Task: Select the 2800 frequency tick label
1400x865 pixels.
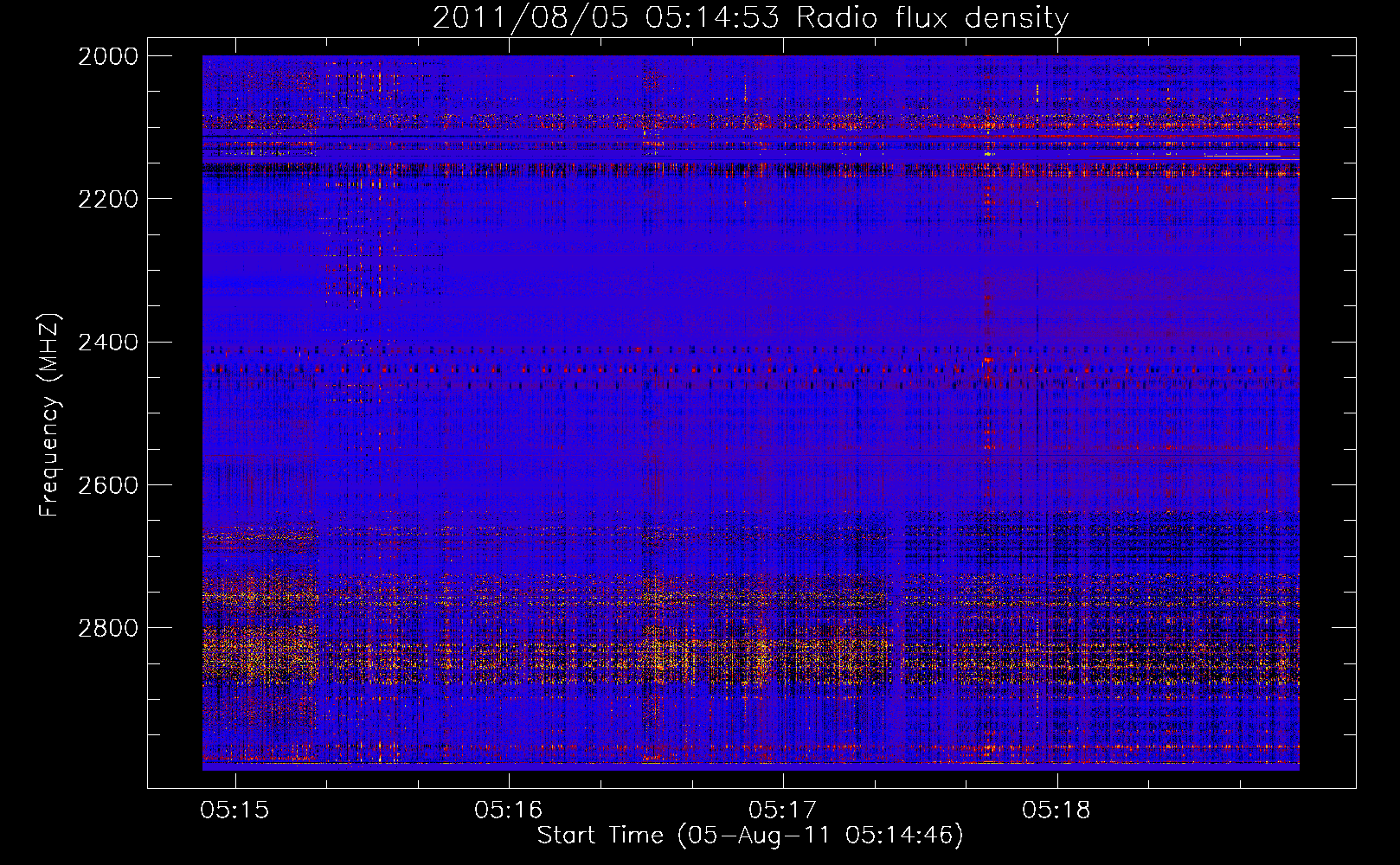Action: click(x=108, y=628)
